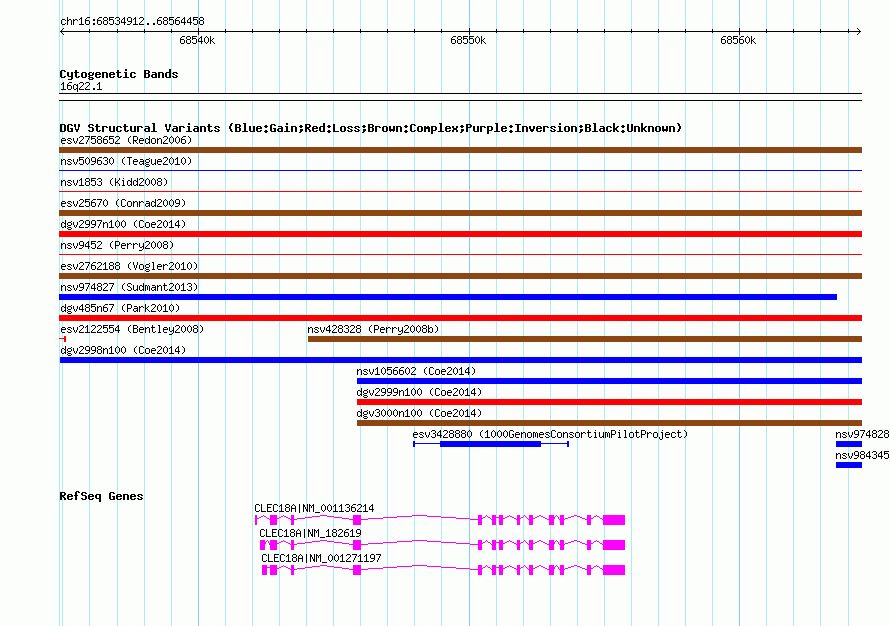Click the dgv3000n100 brown complex bar
890x626 pixels.
tap(609, 423)
